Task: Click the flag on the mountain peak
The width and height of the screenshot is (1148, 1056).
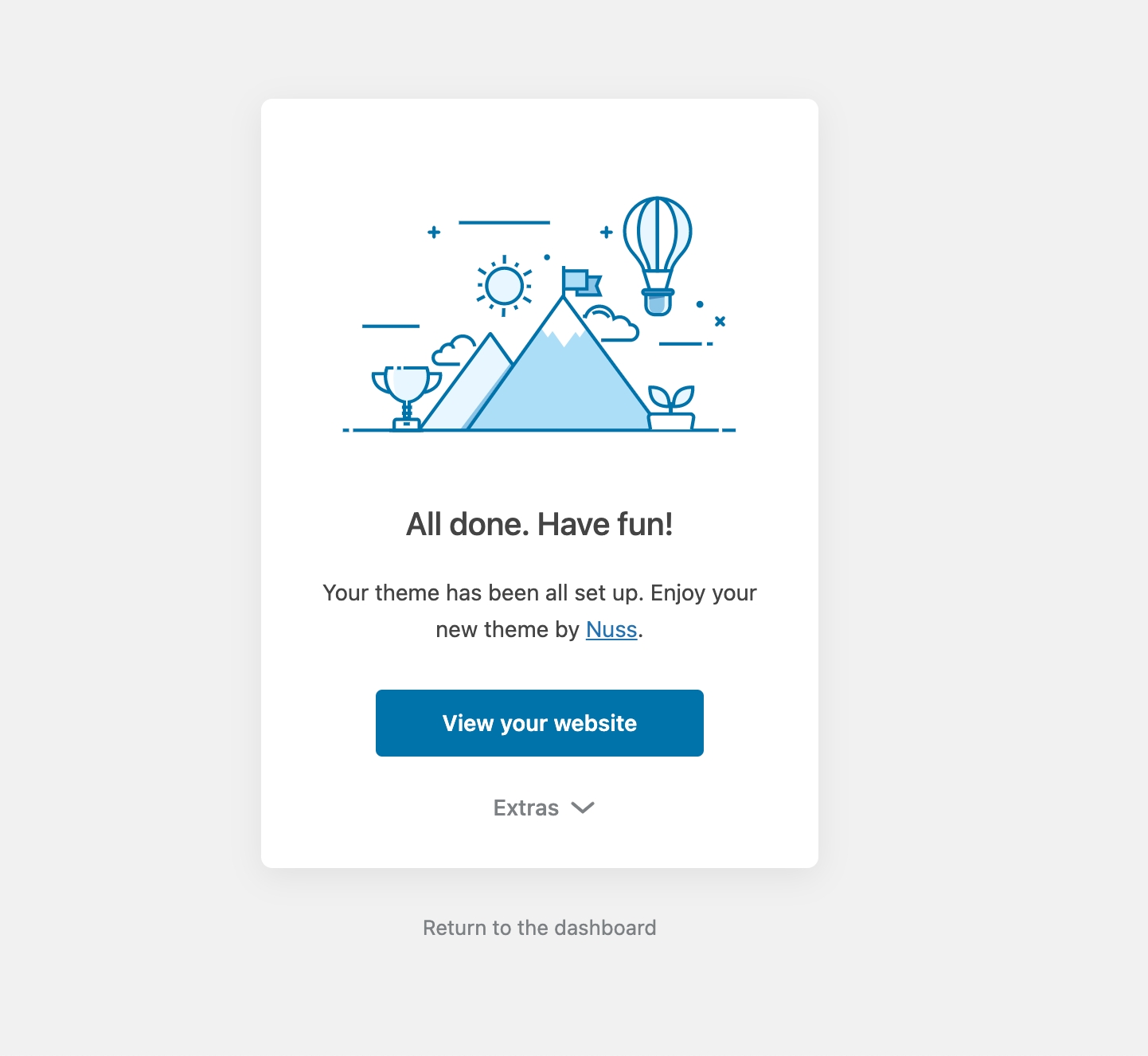Action: click(579, 281)
